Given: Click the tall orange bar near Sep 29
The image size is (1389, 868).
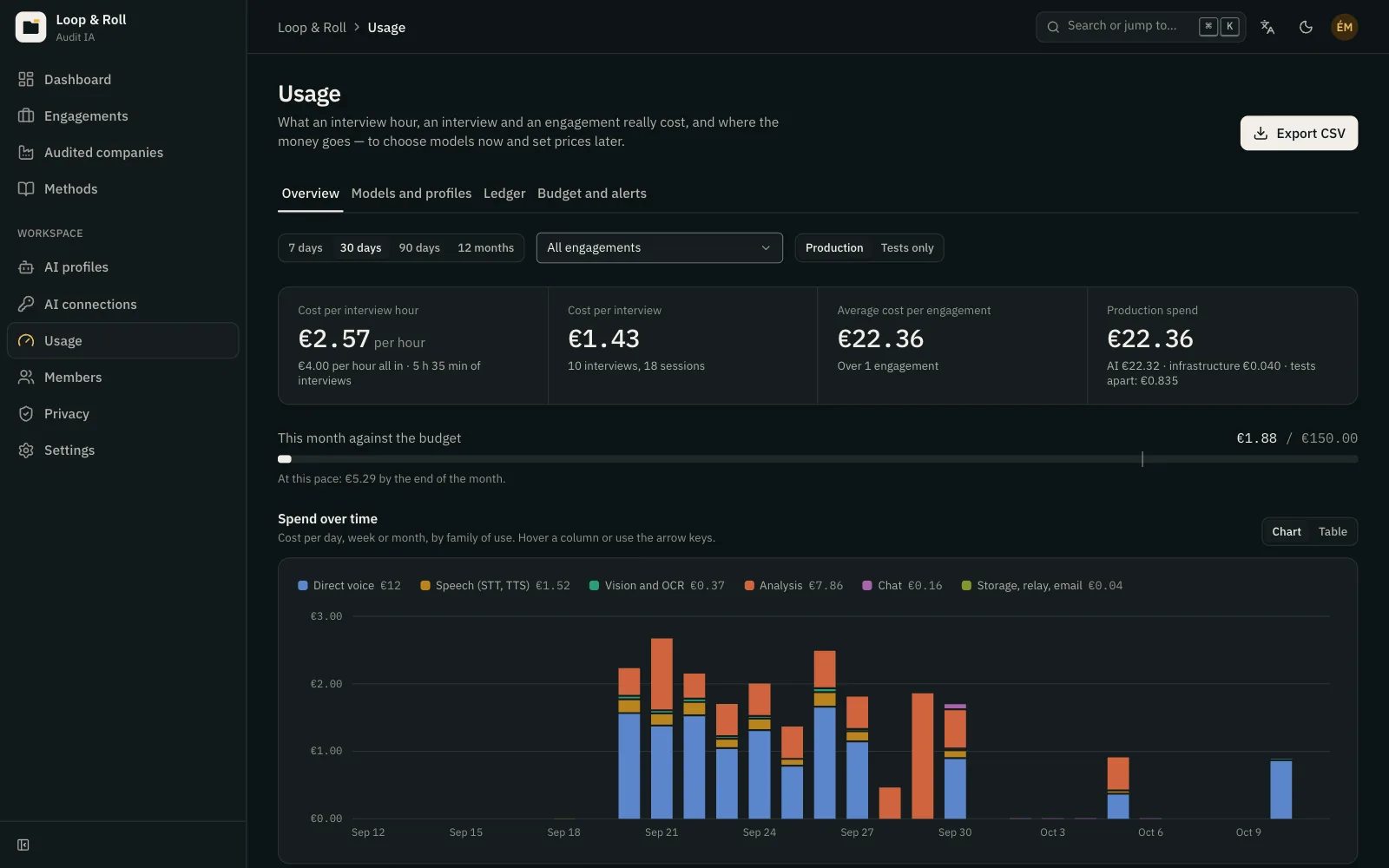Looking at the screenshot, I should [x=923, y=756].
